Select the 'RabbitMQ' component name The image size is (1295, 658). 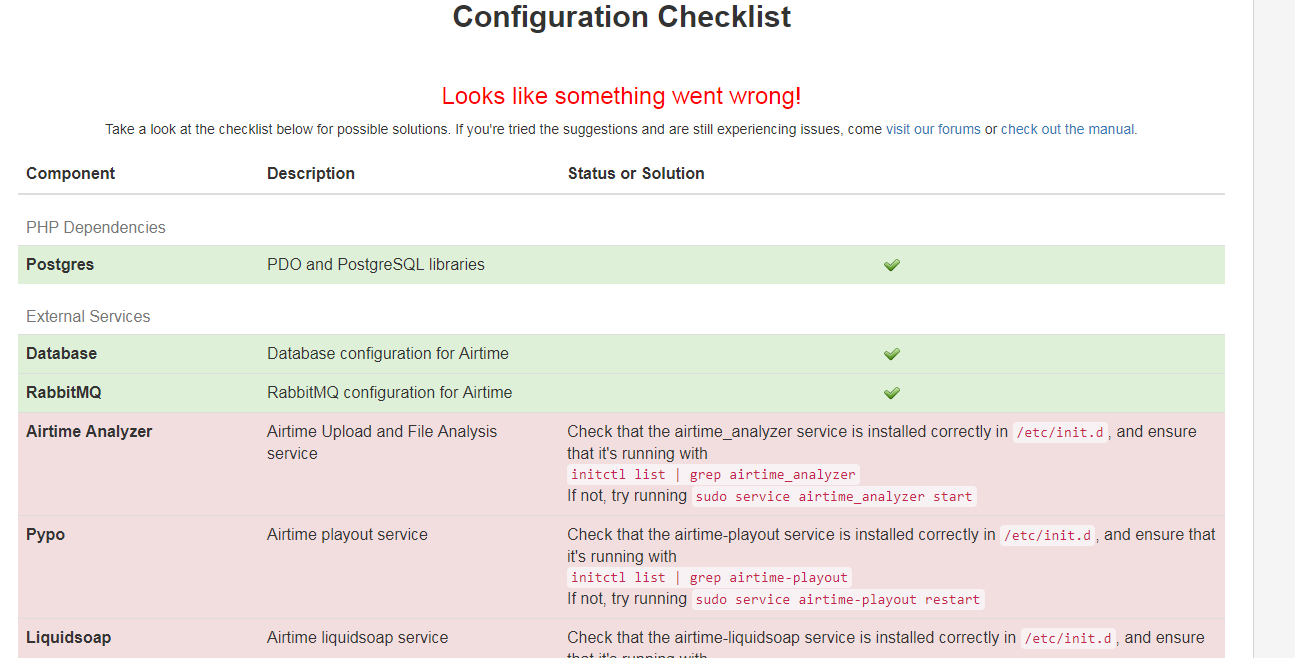[x=64, y=393]
